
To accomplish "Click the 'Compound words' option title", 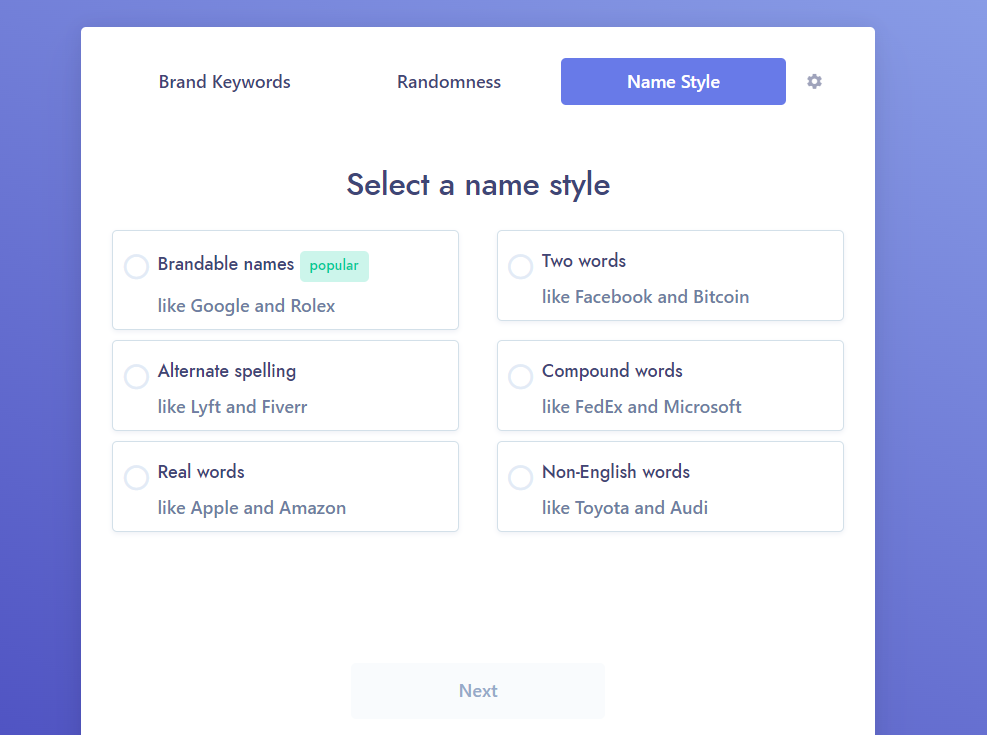I will (612, 371).
